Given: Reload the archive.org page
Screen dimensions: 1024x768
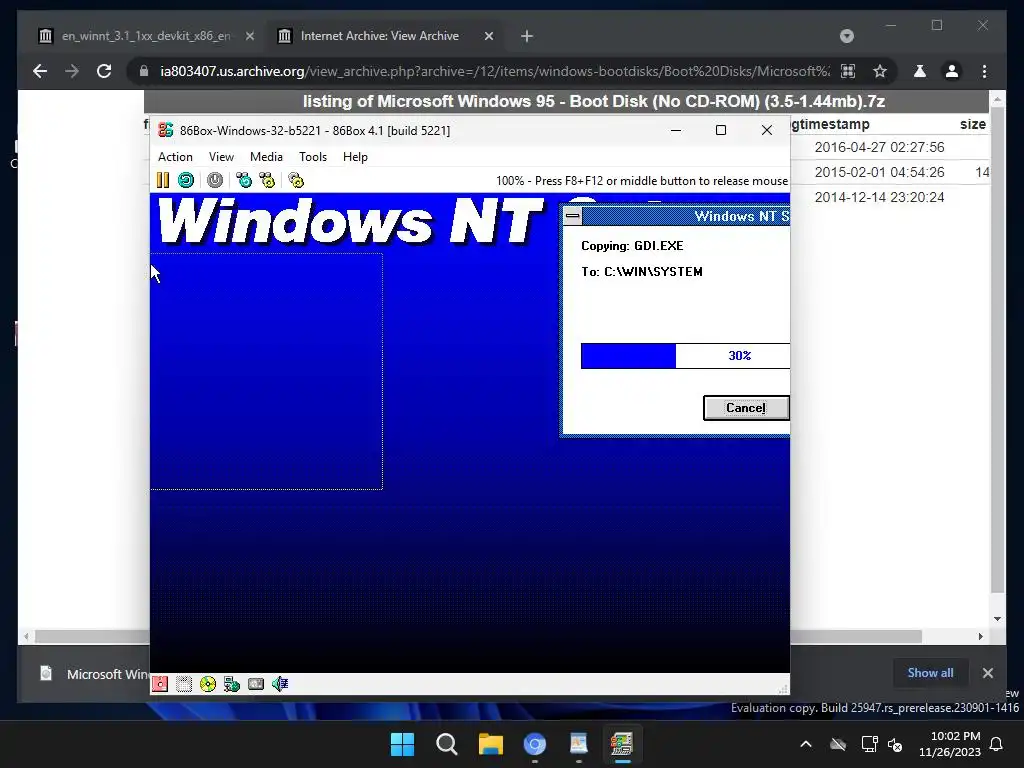Looking at the screenshot, I should (104, 71).
